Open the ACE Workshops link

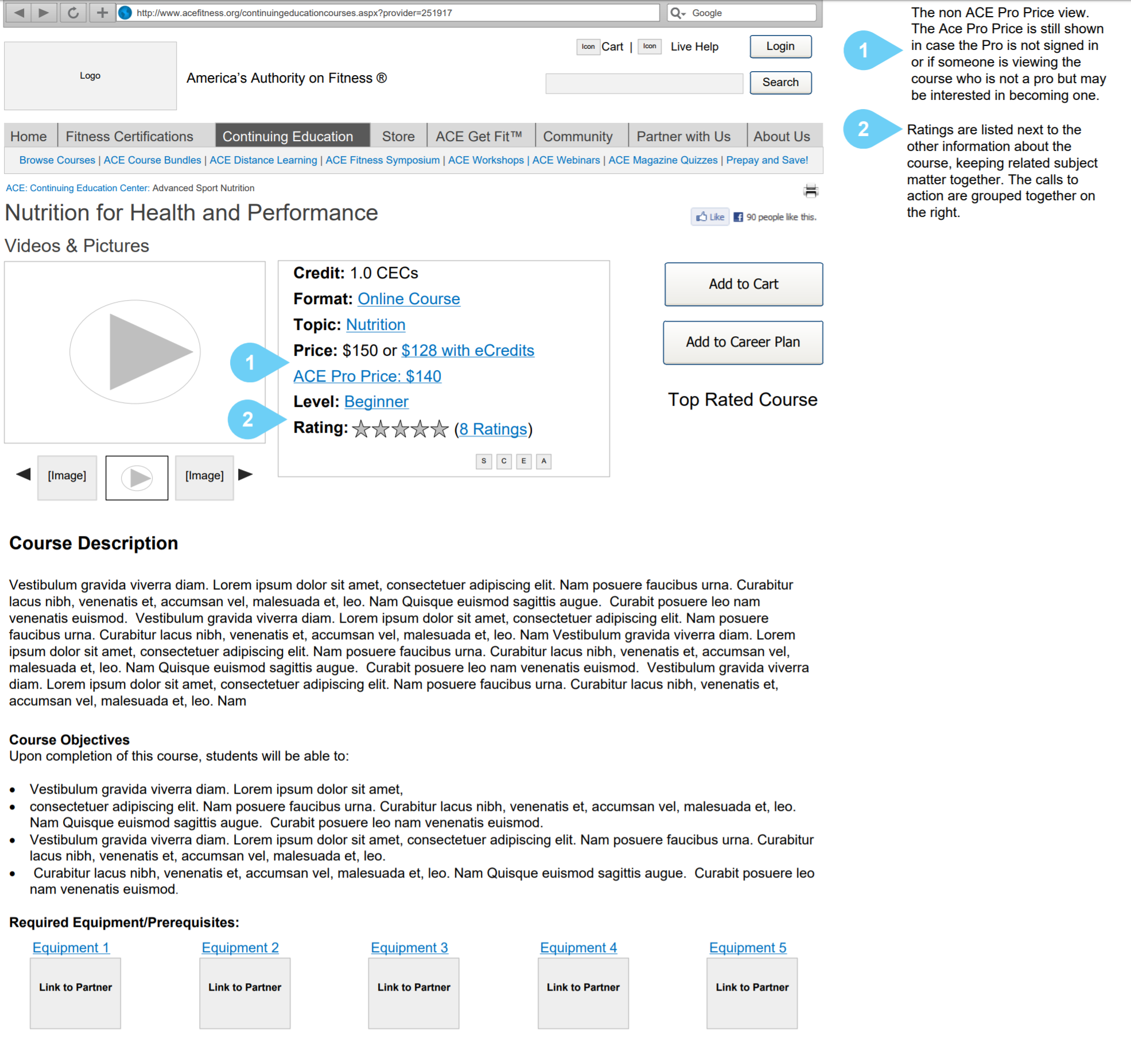point(486,160)
